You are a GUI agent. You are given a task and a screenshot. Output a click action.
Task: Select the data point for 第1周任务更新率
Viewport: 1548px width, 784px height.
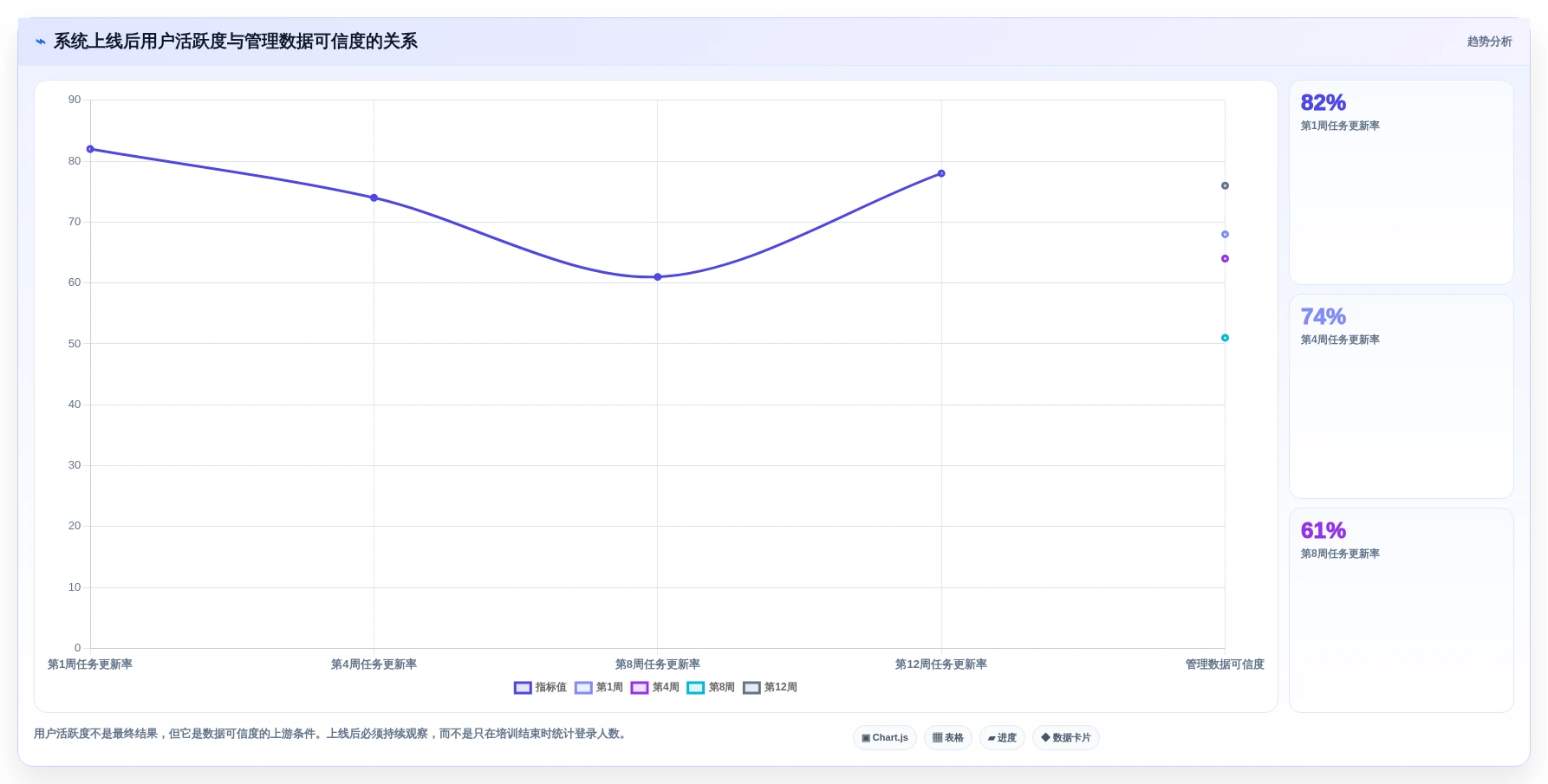point(90,149)
